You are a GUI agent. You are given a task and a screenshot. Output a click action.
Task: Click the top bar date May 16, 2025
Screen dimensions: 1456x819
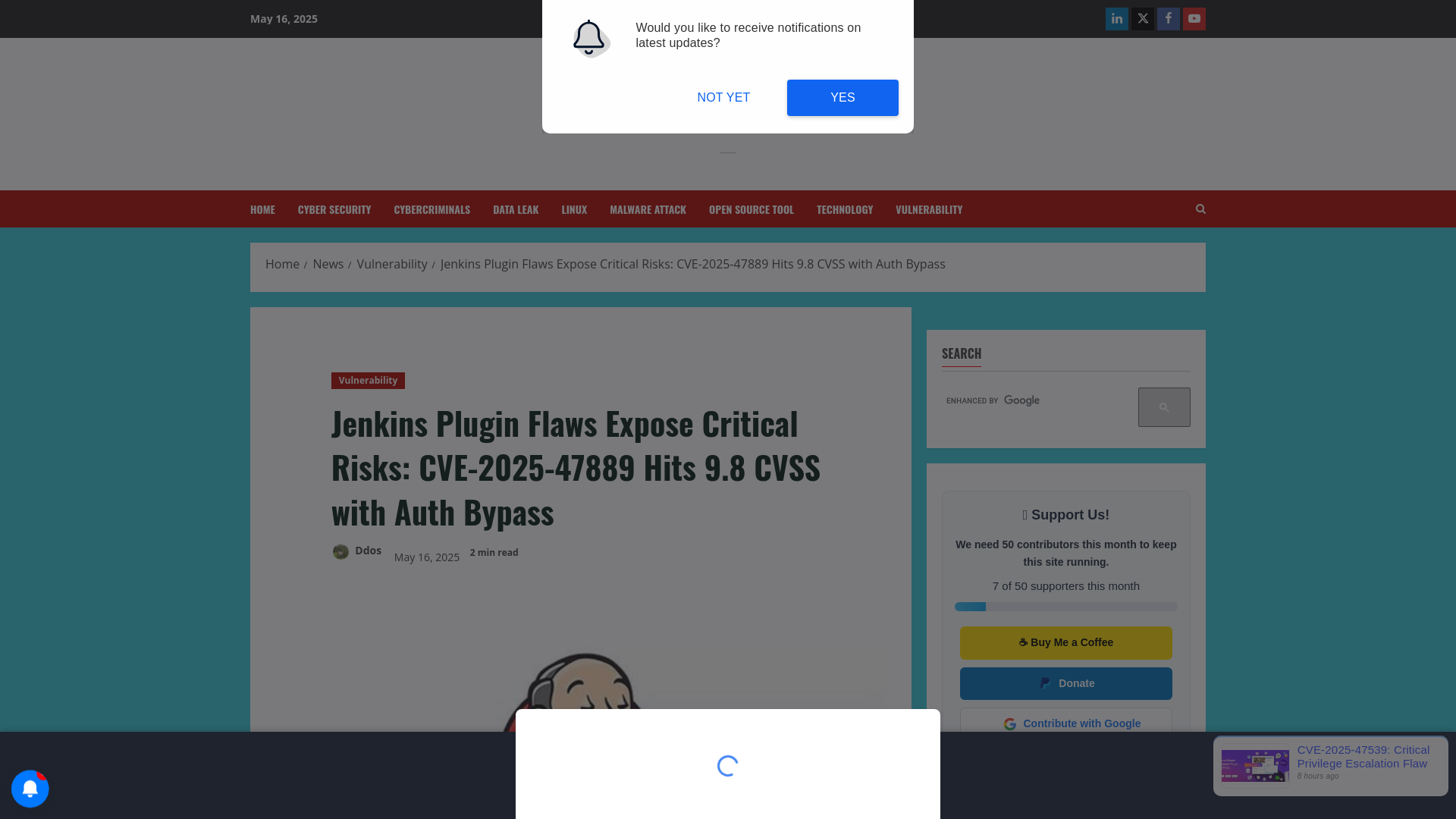(284, 19)
